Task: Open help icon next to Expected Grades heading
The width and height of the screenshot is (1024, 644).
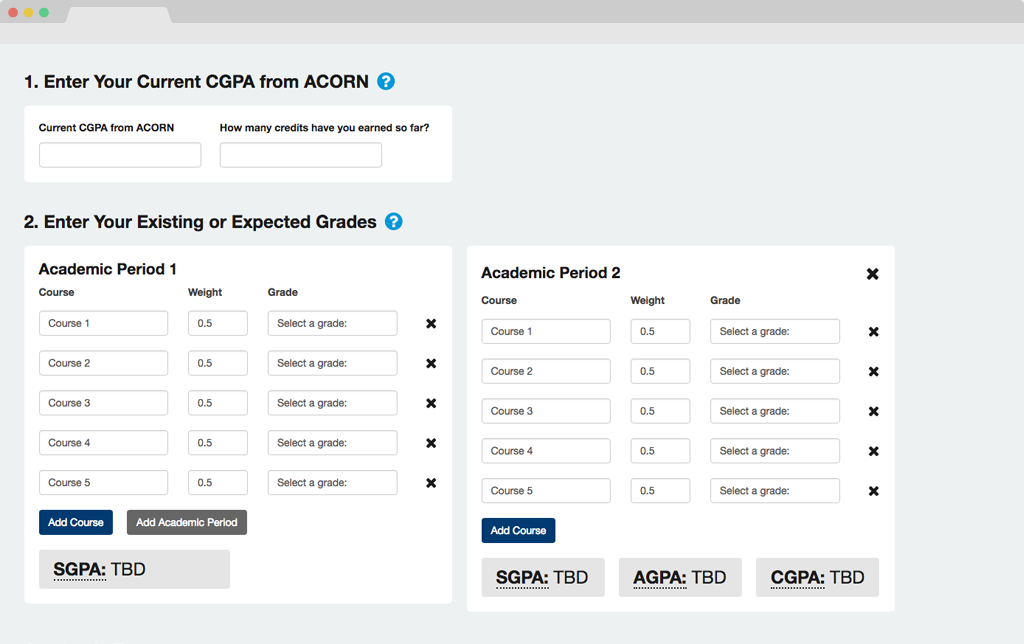Action: tap(394, 222)
